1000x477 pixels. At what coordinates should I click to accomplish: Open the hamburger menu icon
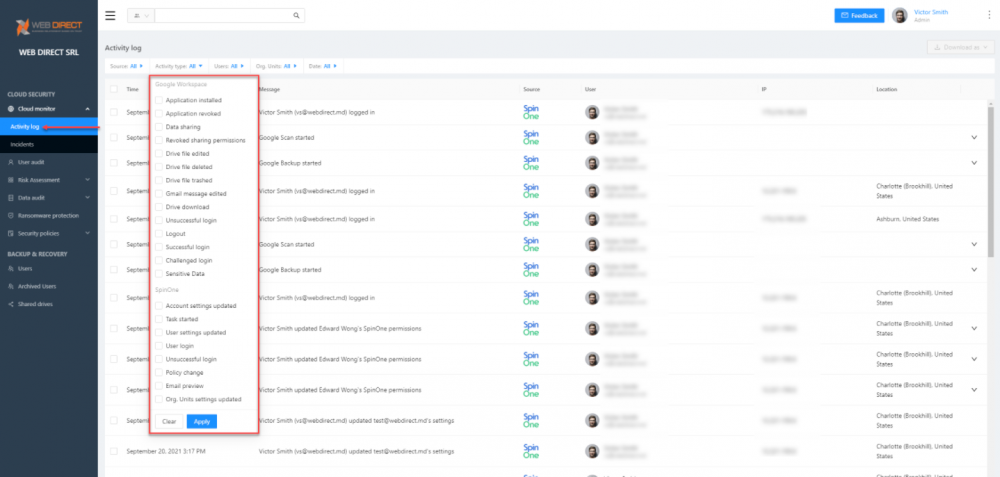(110, 15)
